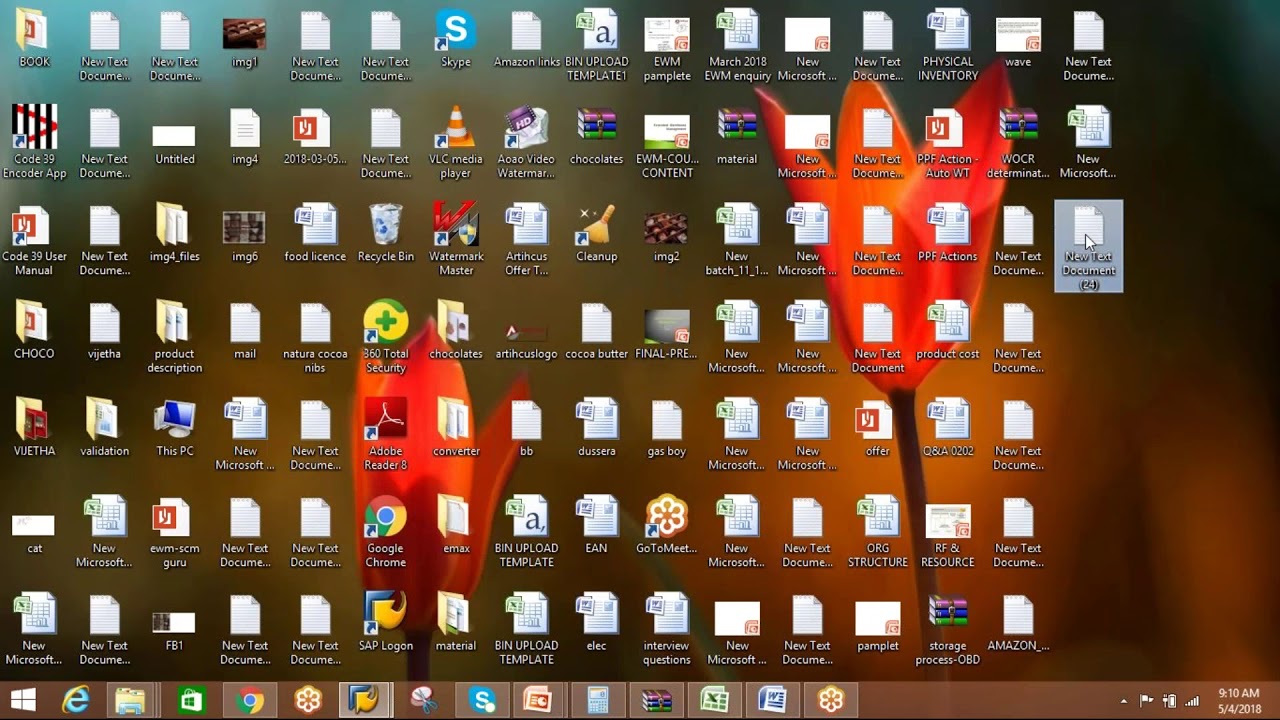Viewport: 1280px width, 720px height.
Task: Select the interview questions document
Action: (x=666, y=628)
